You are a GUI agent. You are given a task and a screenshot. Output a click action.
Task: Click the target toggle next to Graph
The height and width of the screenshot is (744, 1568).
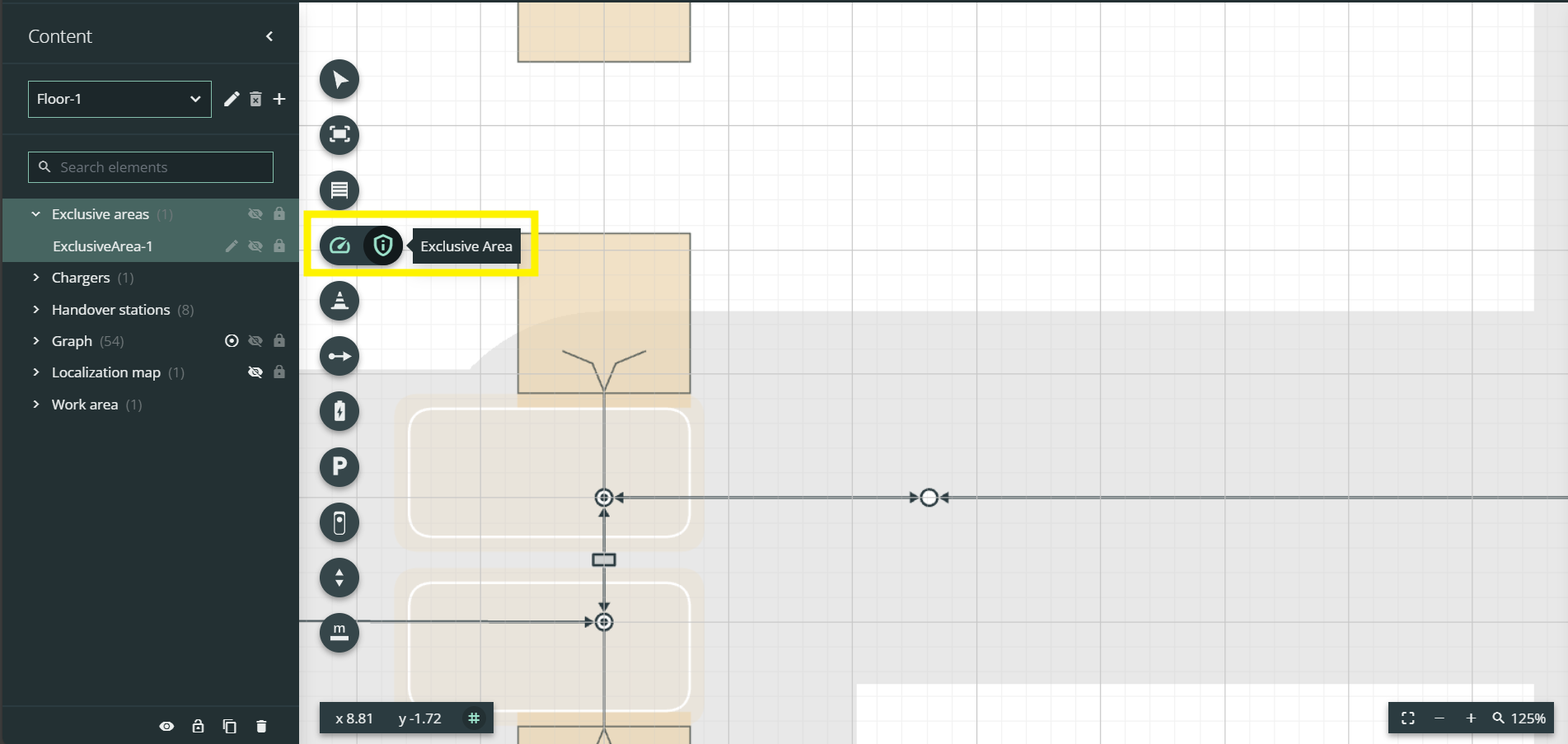[x=232, y=340]
